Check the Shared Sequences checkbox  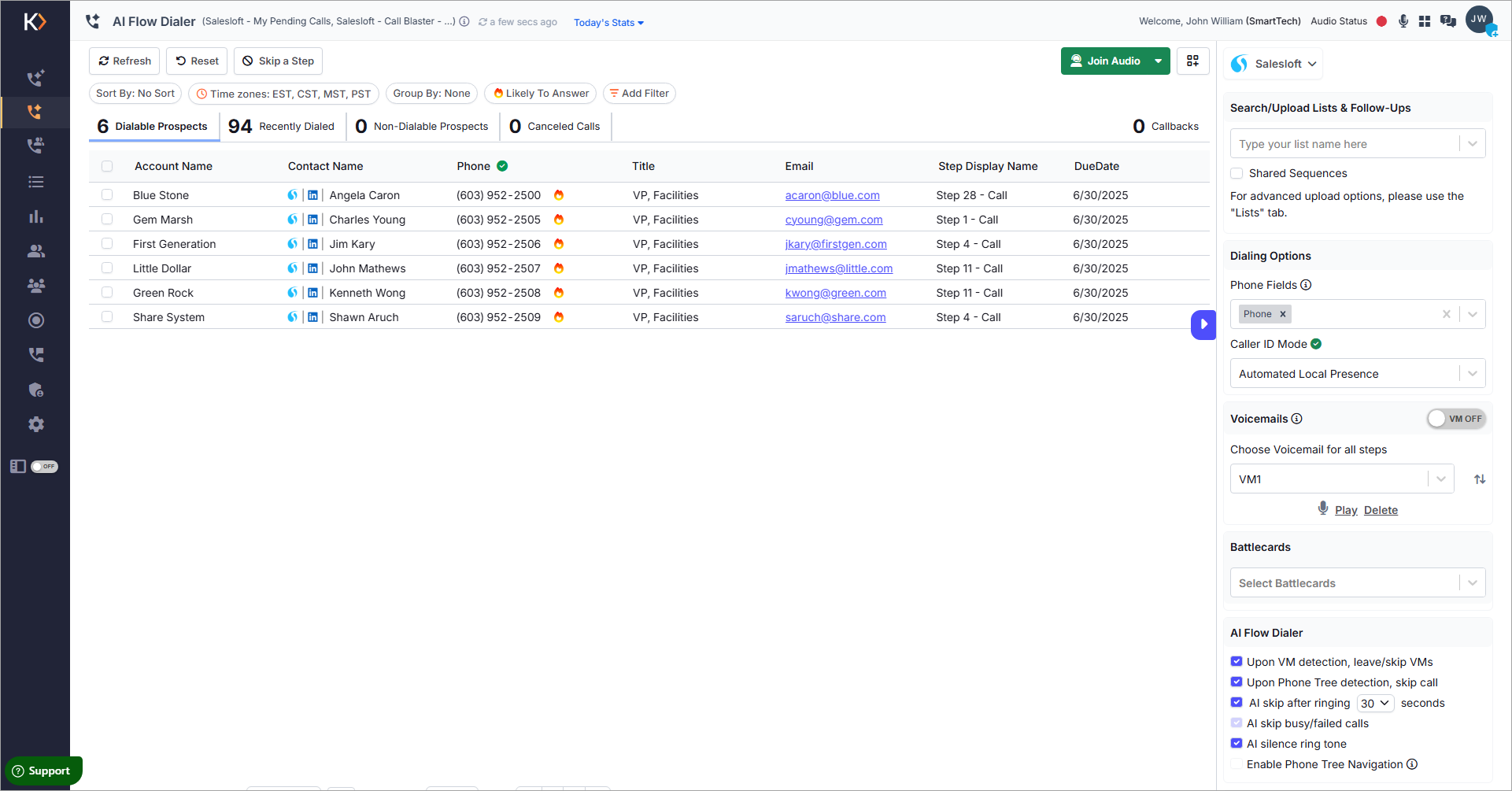[1237, 173]
